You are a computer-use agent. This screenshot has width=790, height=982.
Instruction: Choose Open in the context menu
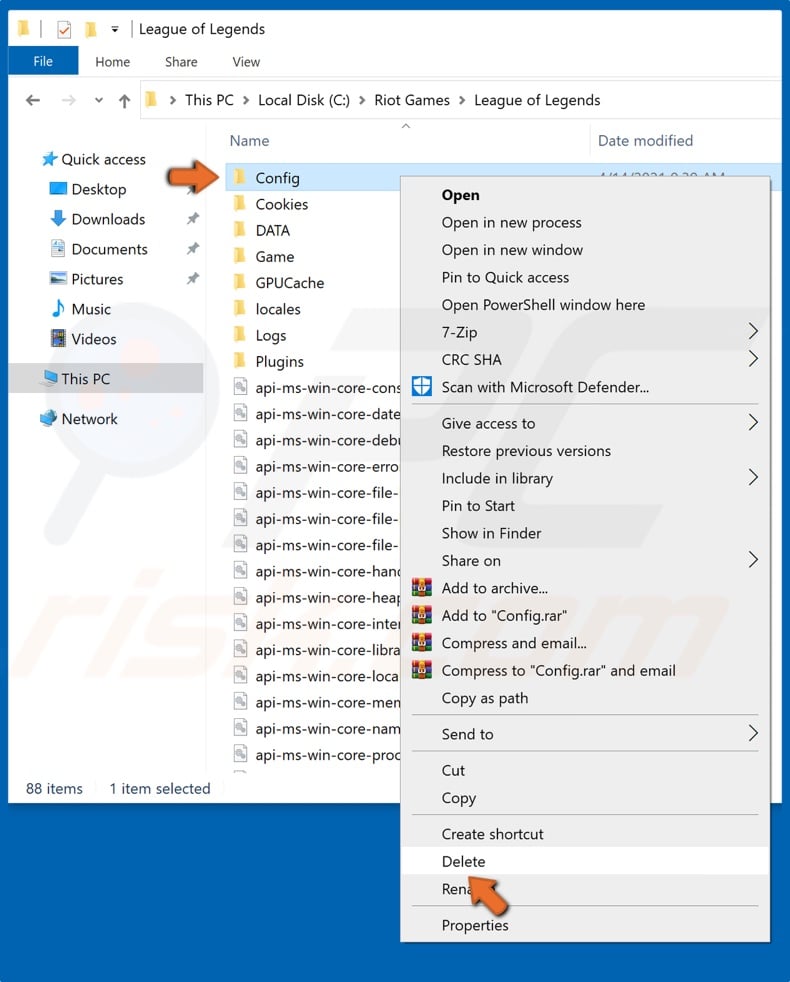[460, 195]
